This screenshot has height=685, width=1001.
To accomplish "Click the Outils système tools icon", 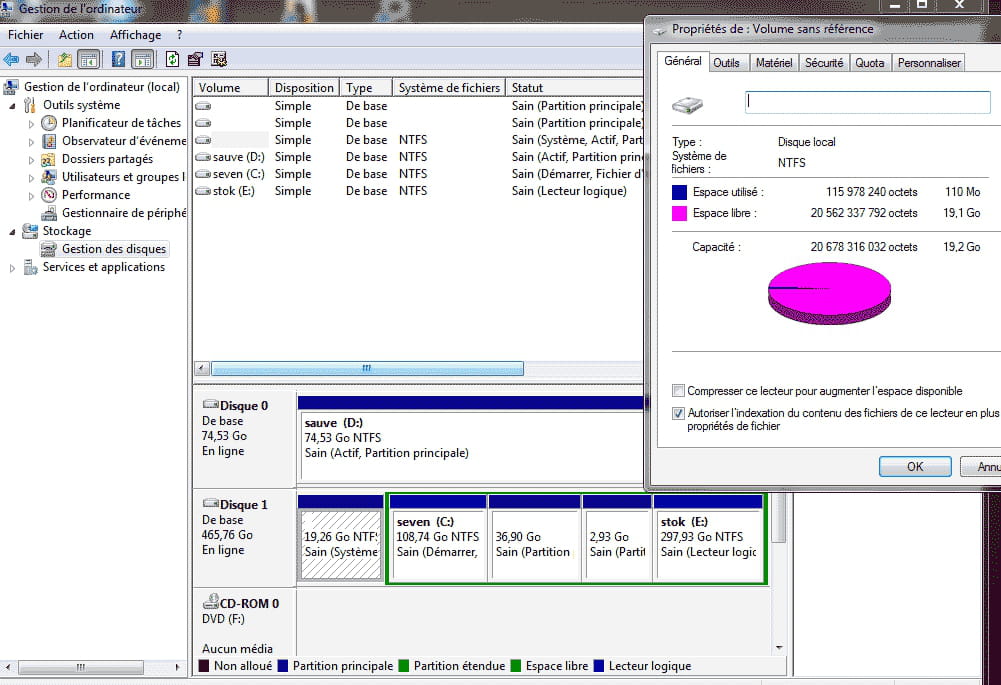I will [x=30, y=105].
